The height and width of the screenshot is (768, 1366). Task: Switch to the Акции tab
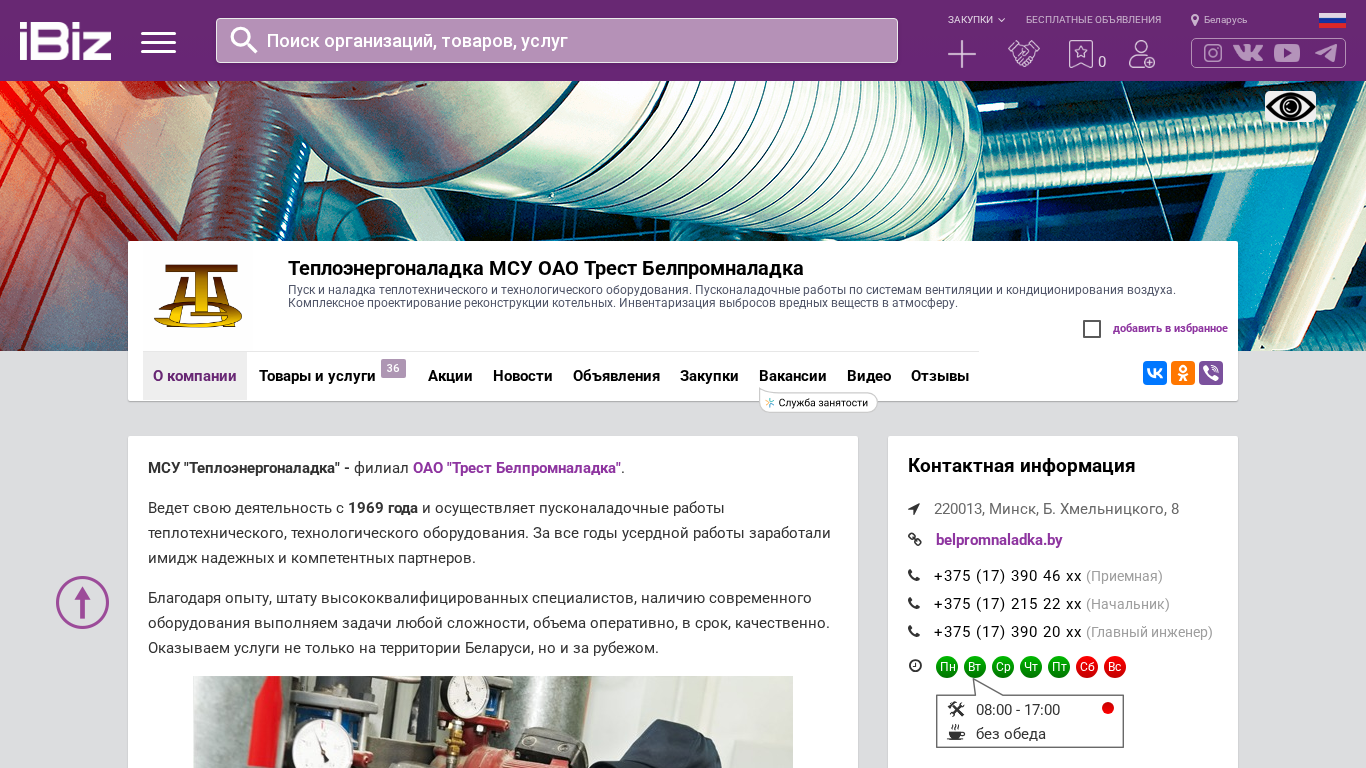pyautogui.click(x=450, y=376)
